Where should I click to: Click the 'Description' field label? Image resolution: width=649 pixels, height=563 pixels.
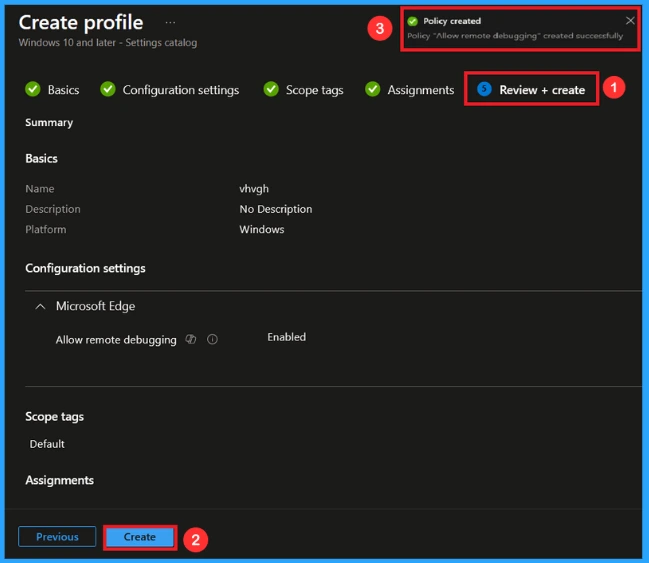(x=53, y=209)
